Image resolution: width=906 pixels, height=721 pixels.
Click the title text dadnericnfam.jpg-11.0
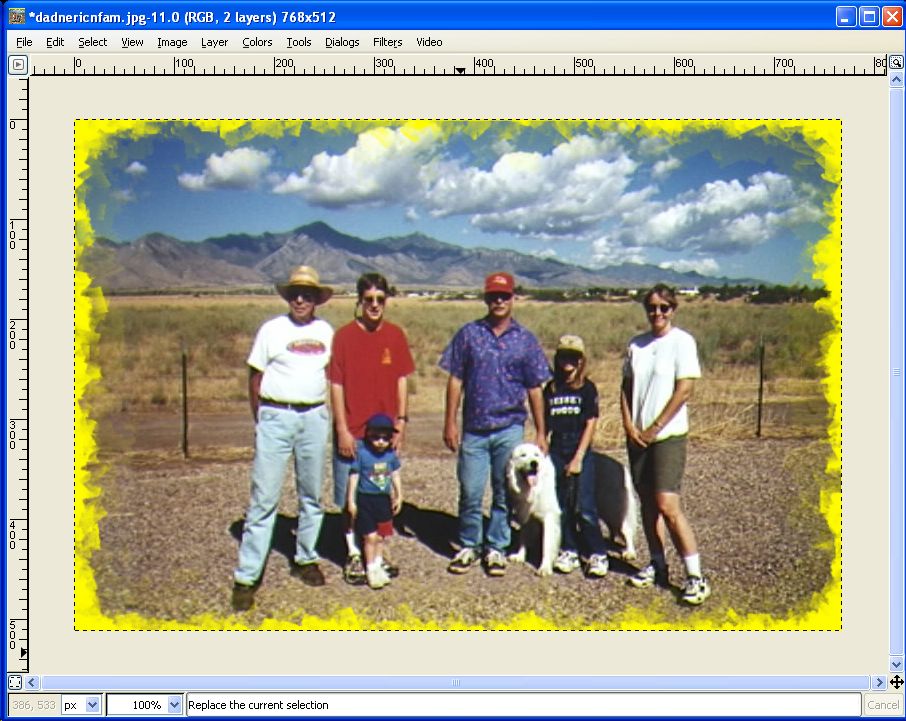point(106,17)
